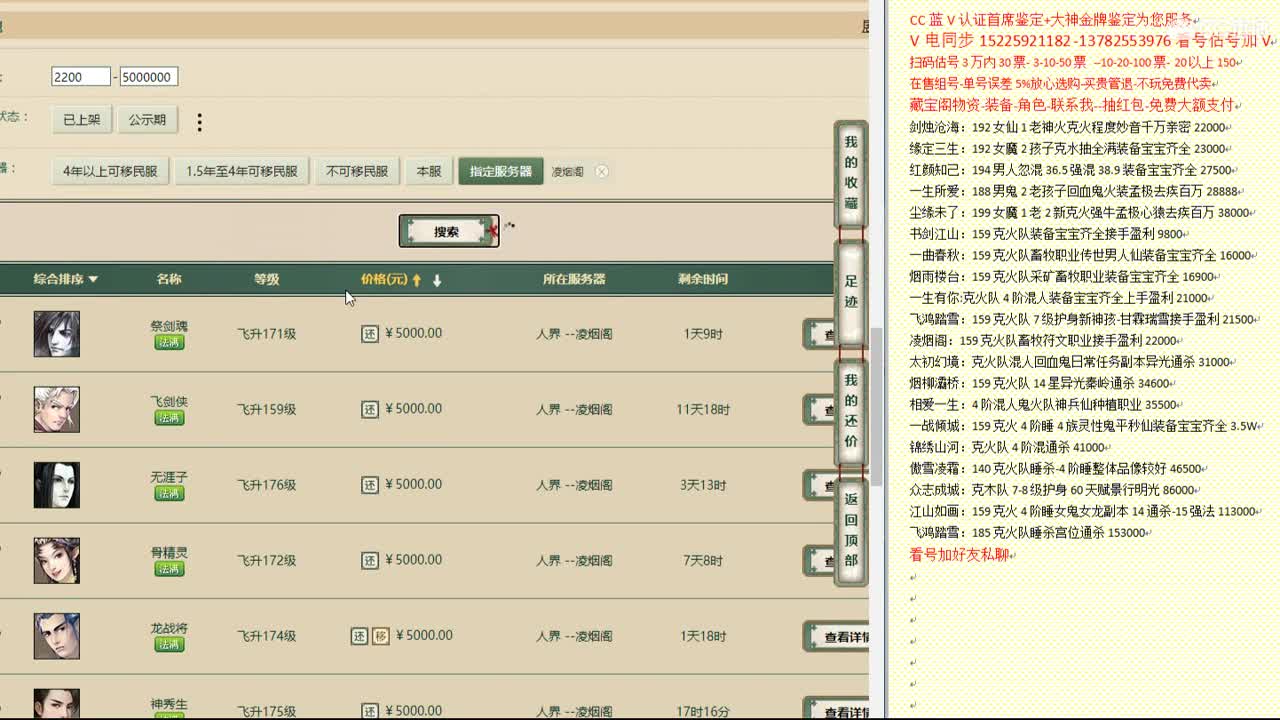1280x720 pixels.
Task: Remove the 凌烟阁 filter tag via its X icon
Action: [x=602, y=171]
